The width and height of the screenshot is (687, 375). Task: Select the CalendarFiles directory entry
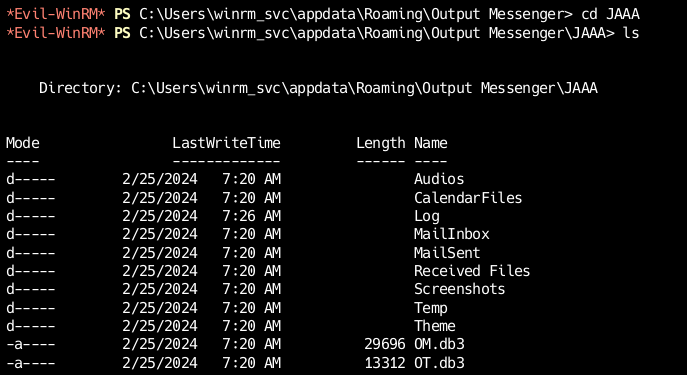click(x=468, y=198)
